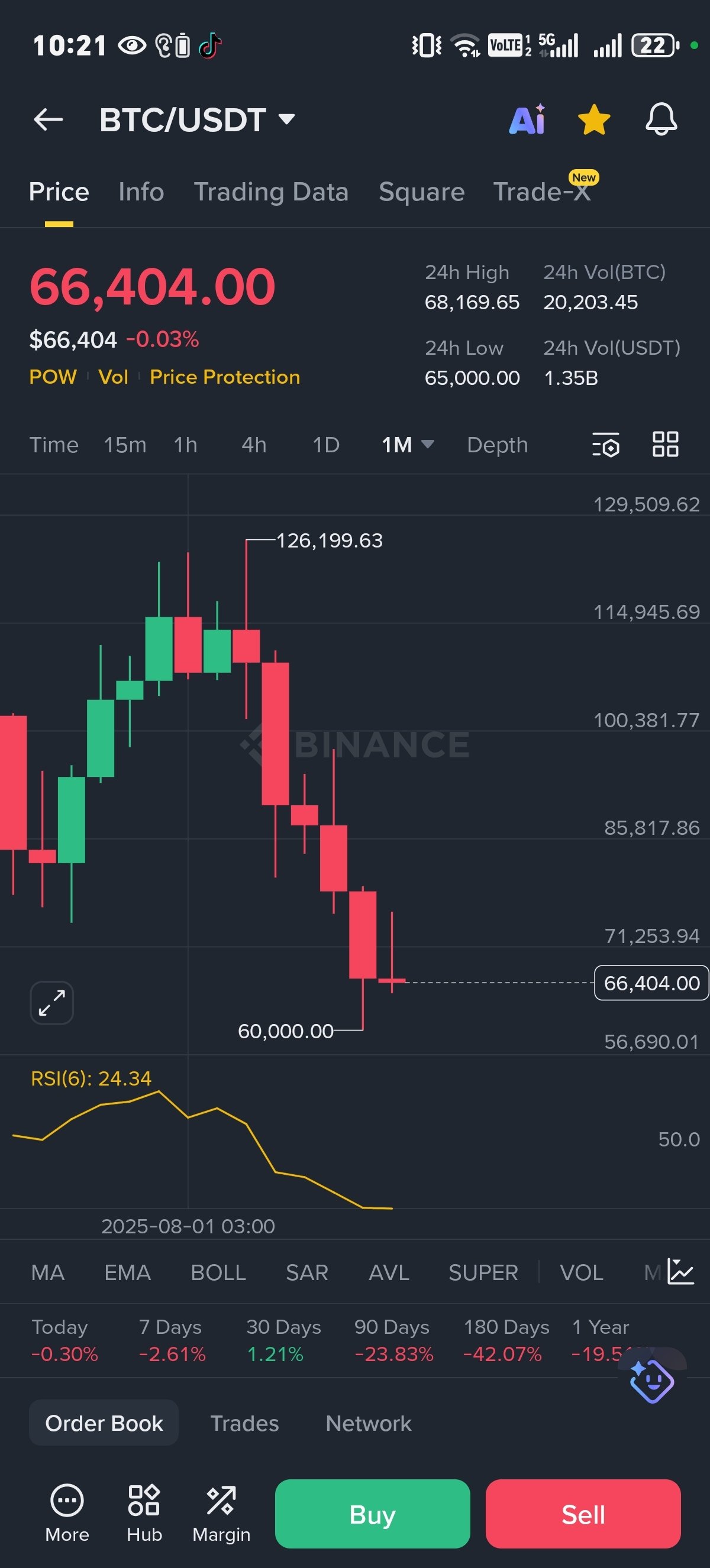Open the More menu icon

coord(67,1513)
